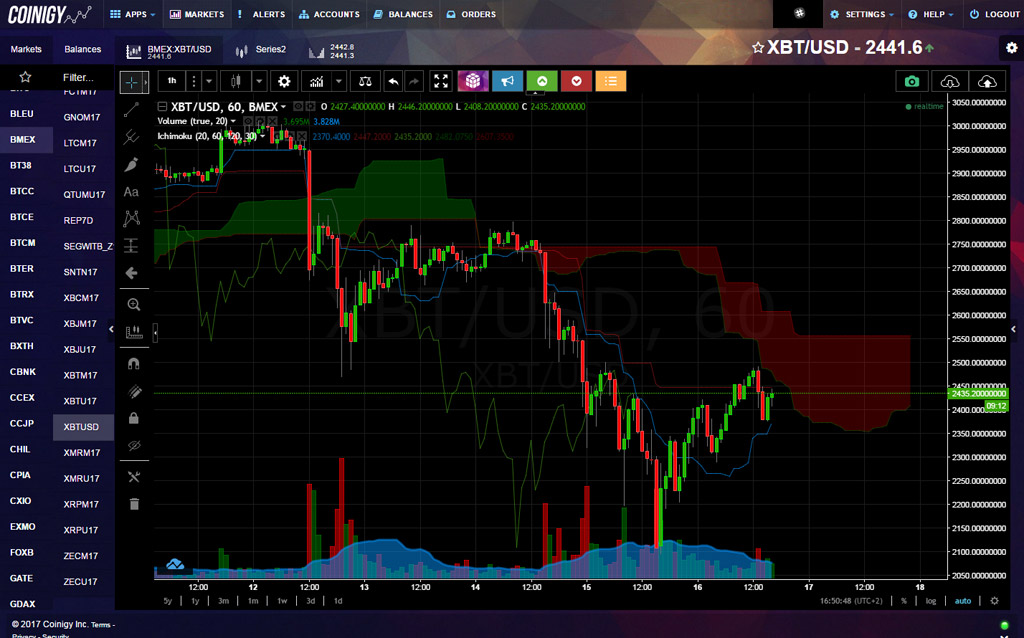Redo the chart action
The image size is (1024, 638).
(x=413, y=82)
